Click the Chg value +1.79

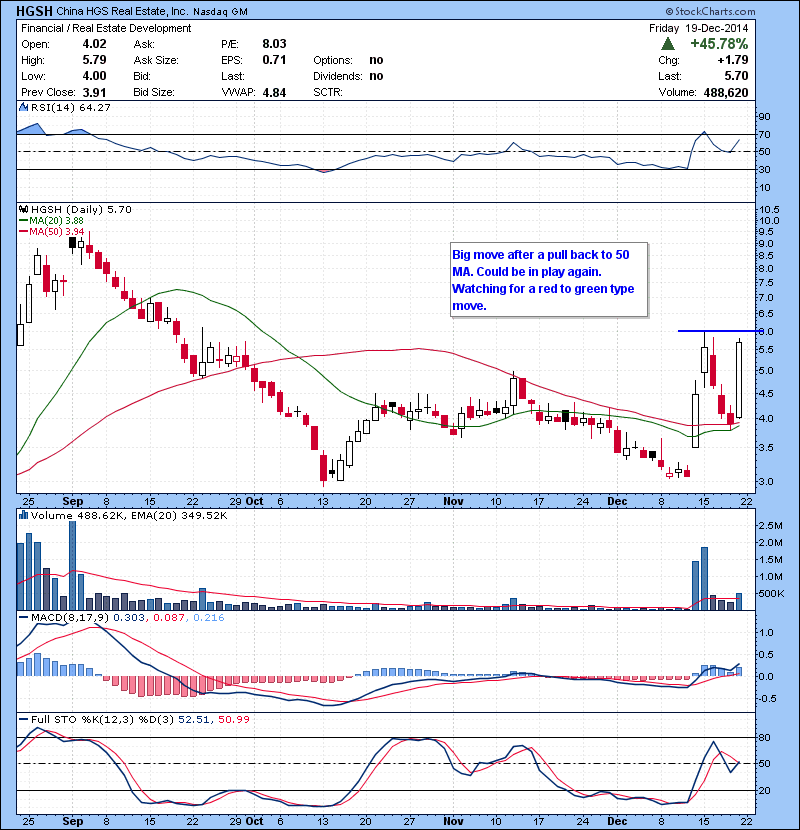coord(733,60)
